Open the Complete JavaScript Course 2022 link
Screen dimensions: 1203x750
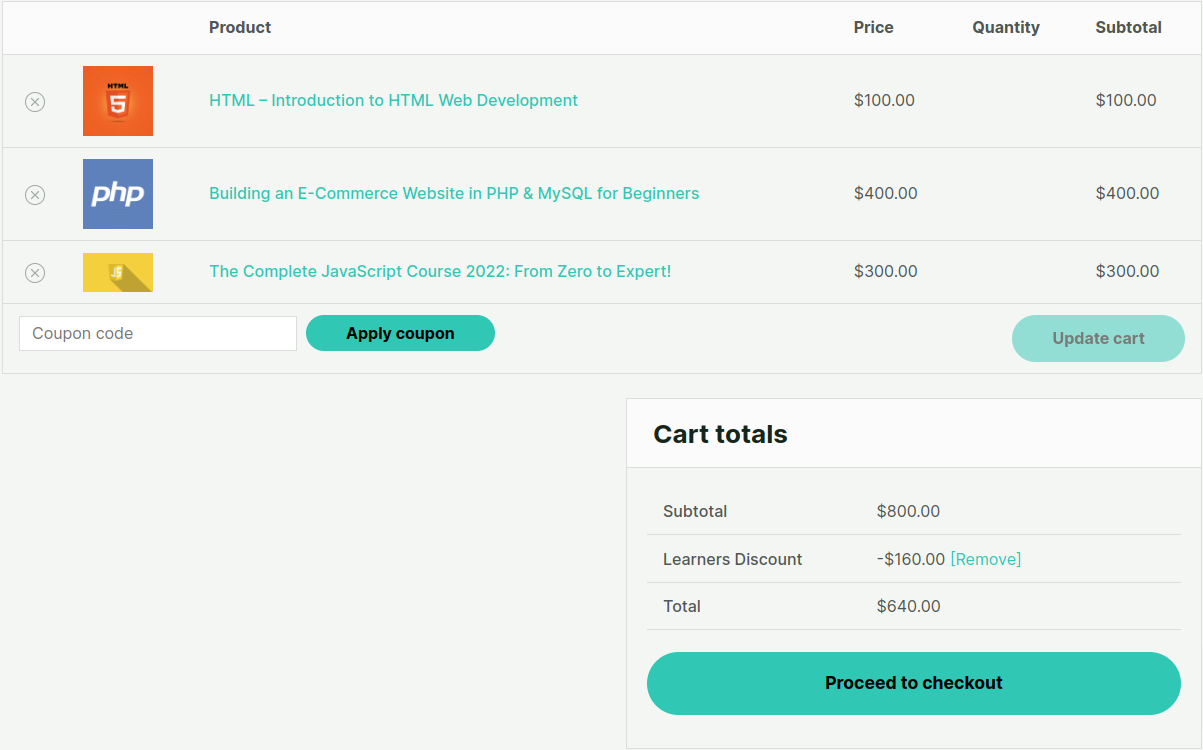click(440, 271)
